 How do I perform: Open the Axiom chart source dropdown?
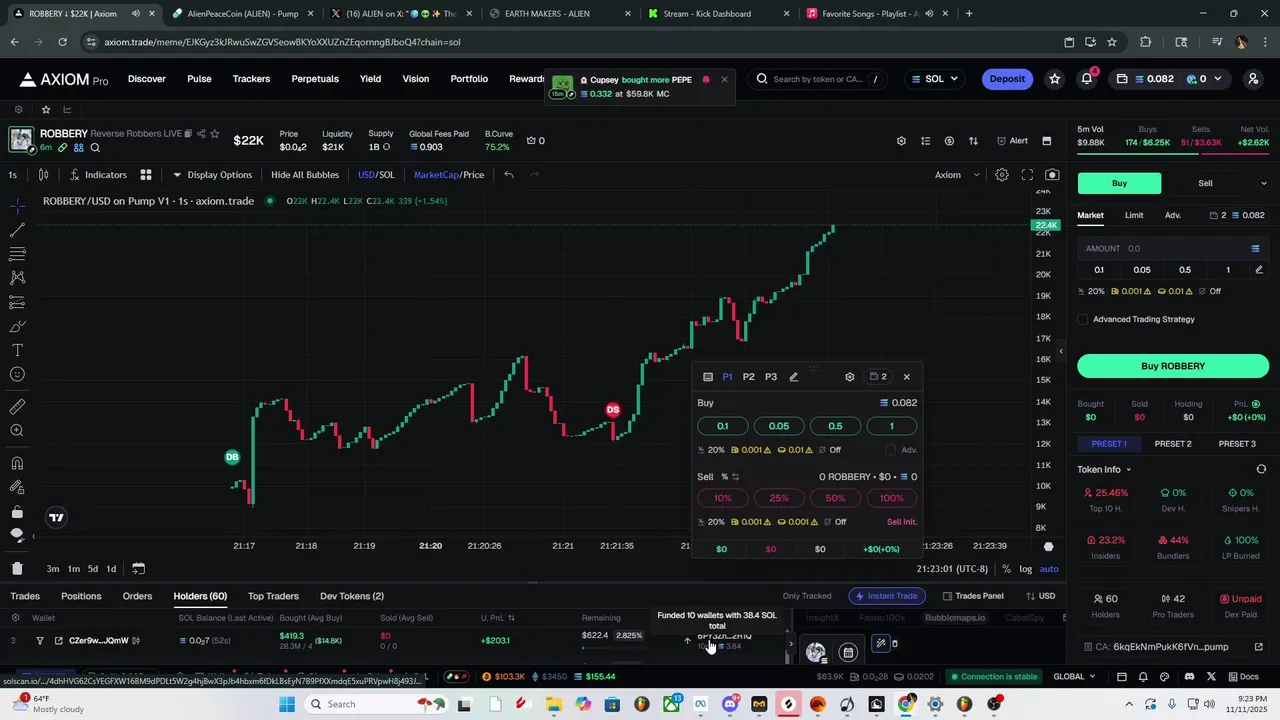click(x=957, y=175)
